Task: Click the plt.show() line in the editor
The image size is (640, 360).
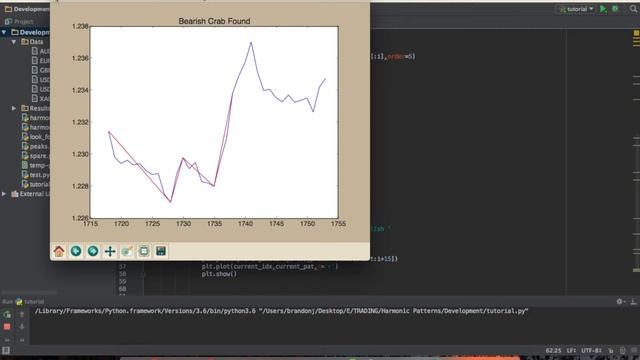Action: pos(219,274)
